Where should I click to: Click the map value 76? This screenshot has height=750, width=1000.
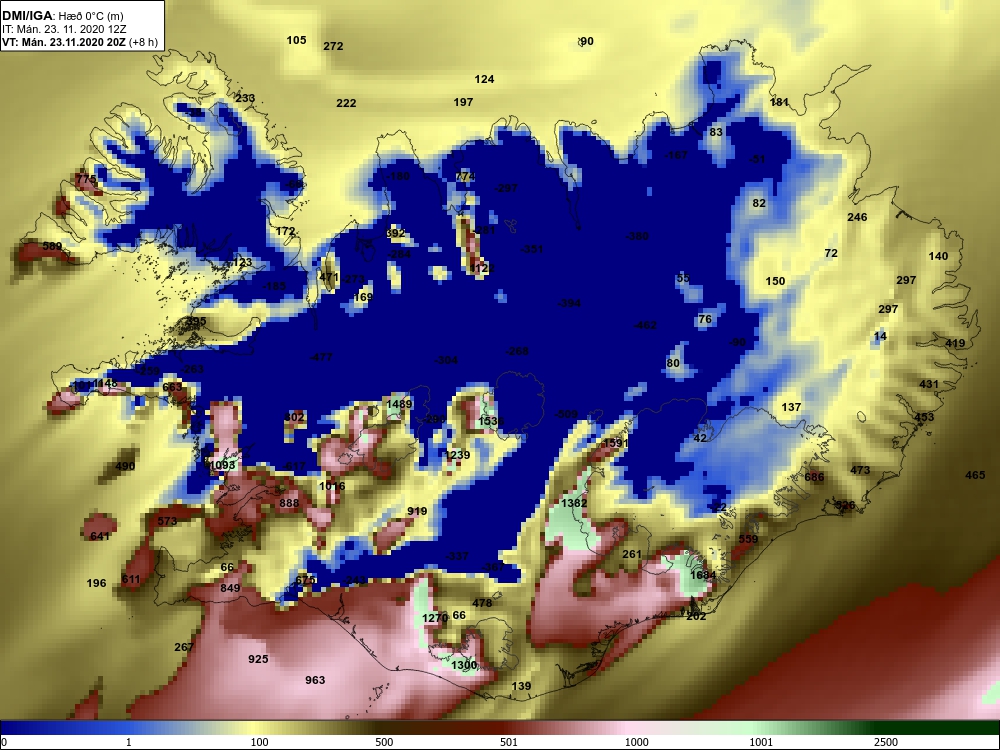coord(705,319)
